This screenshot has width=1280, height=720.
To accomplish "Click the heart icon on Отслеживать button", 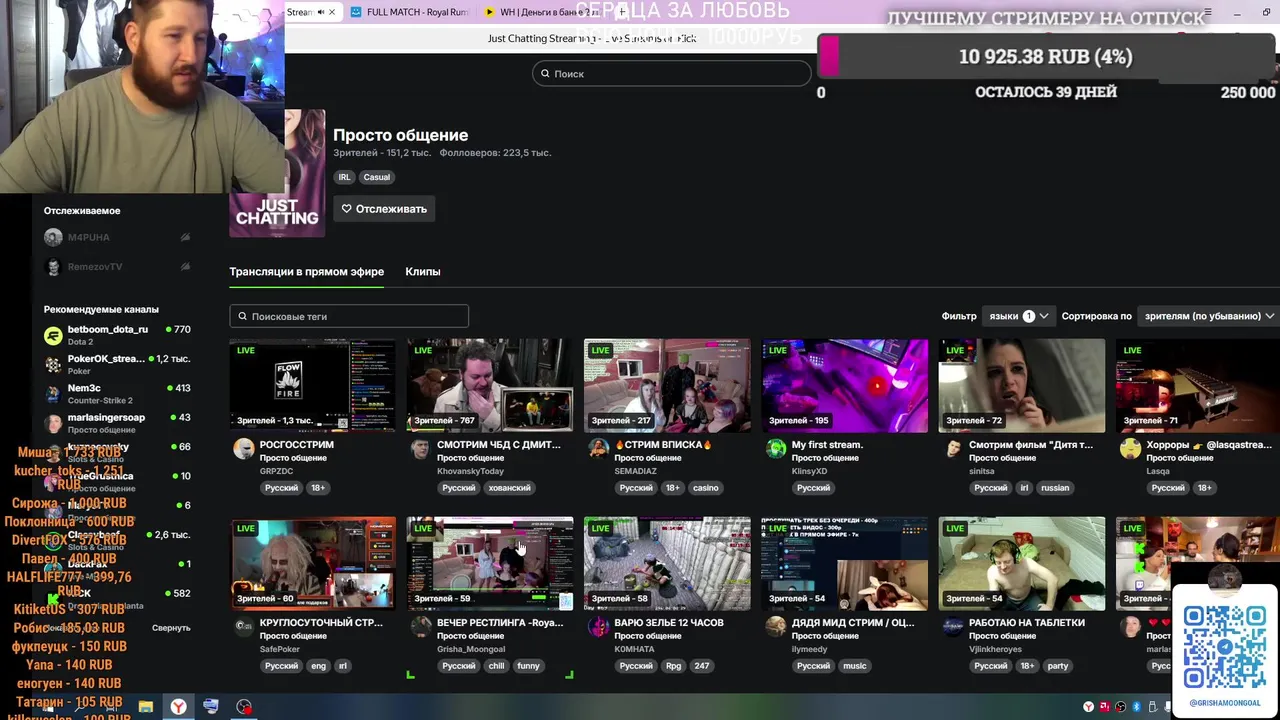I will point(347,209).
